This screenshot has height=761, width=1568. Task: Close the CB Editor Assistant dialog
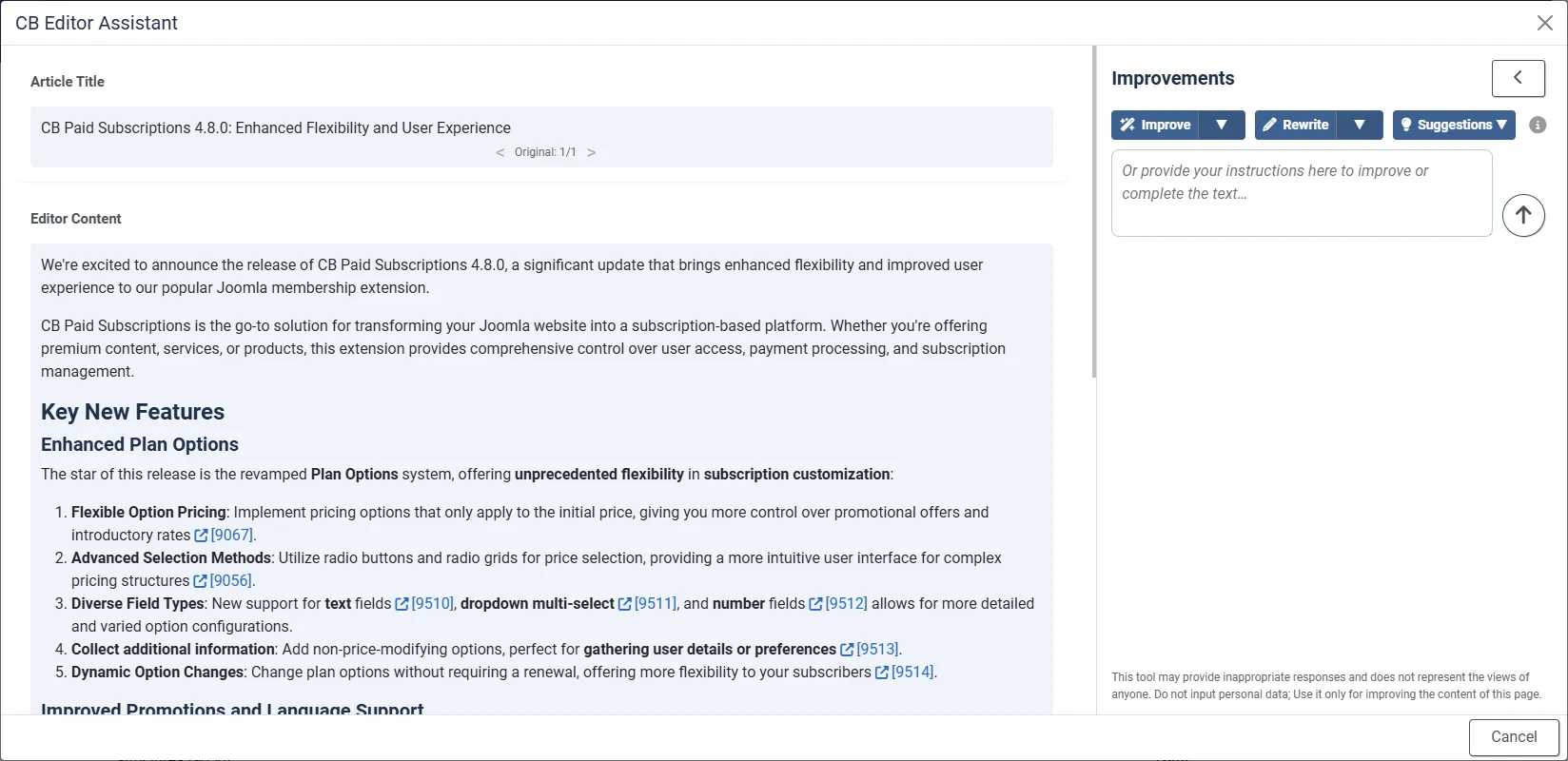1545,23
